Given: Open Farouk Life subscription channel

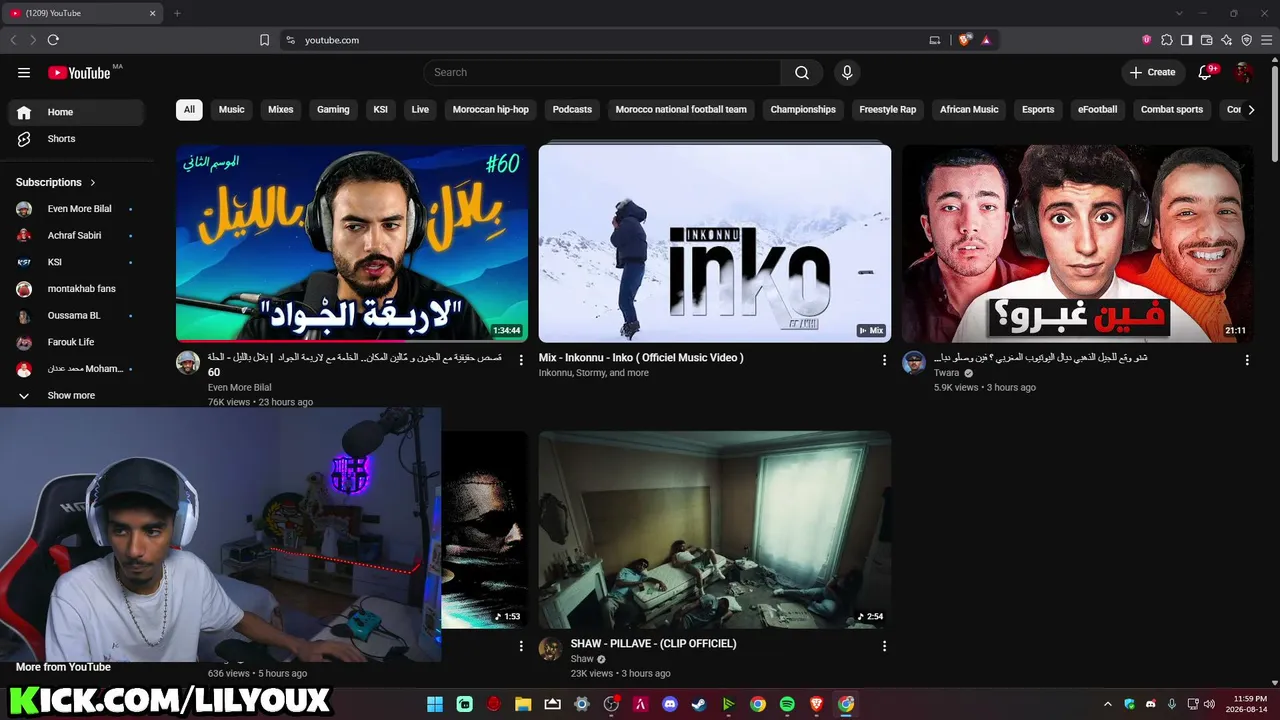Looking at the screenshot, I should pyautogui.click(x=76, y=342).
